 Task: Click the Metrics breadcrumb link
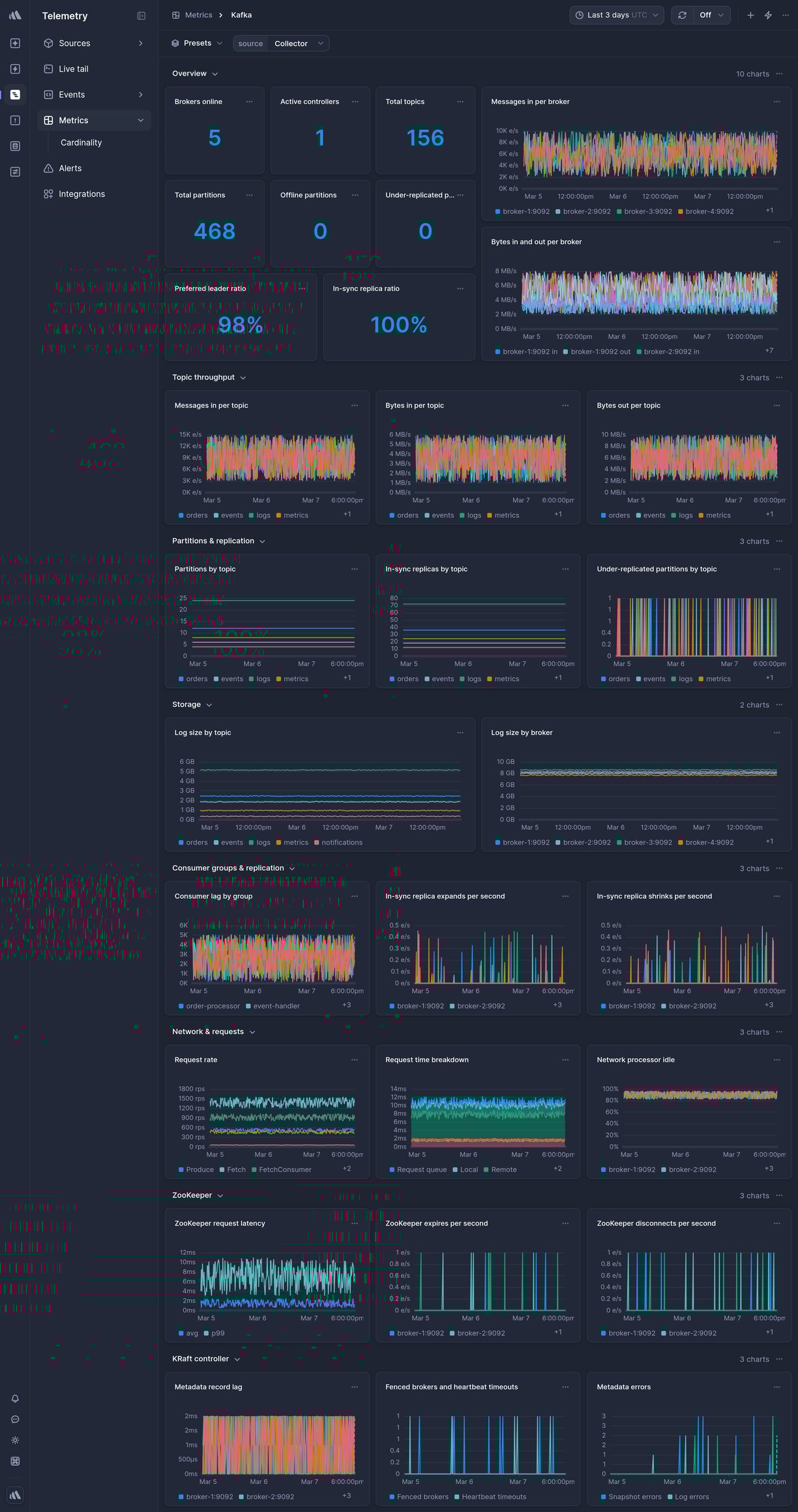click(192, 15)
